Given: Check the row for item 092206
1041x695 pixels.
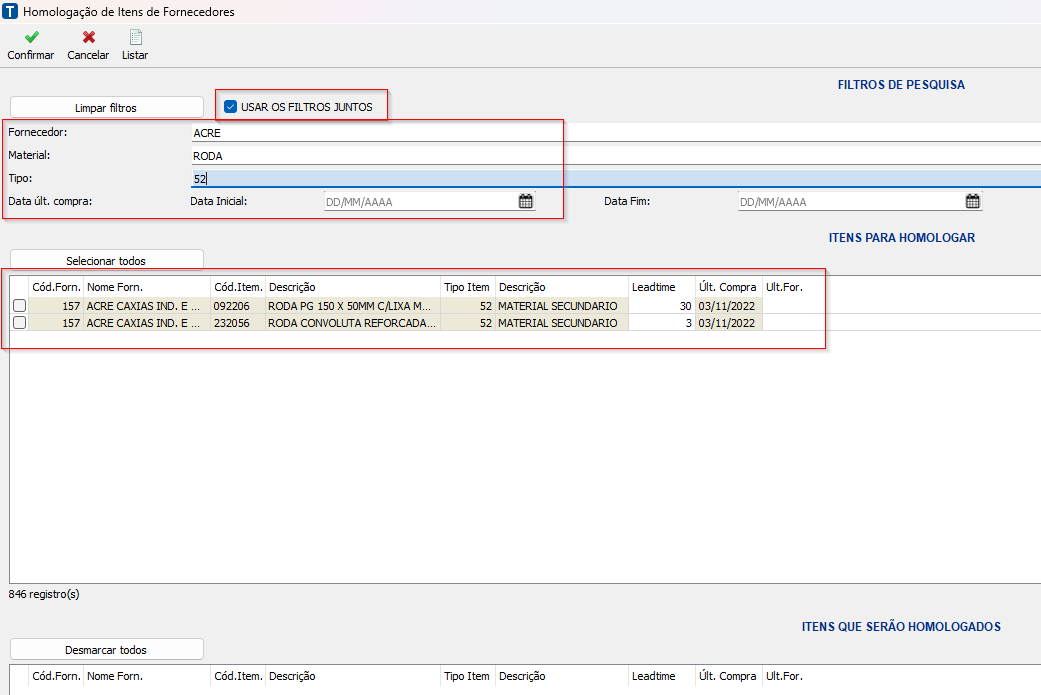Looking at the screenshot, I should [19, 306].
